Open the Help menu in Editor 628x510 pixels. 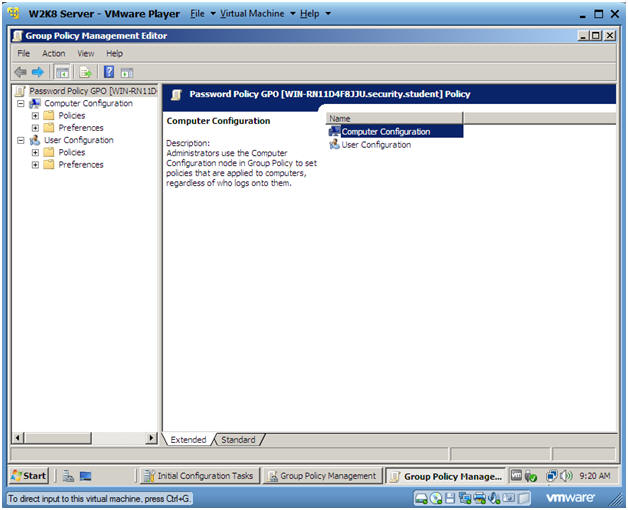pos(115,53)
